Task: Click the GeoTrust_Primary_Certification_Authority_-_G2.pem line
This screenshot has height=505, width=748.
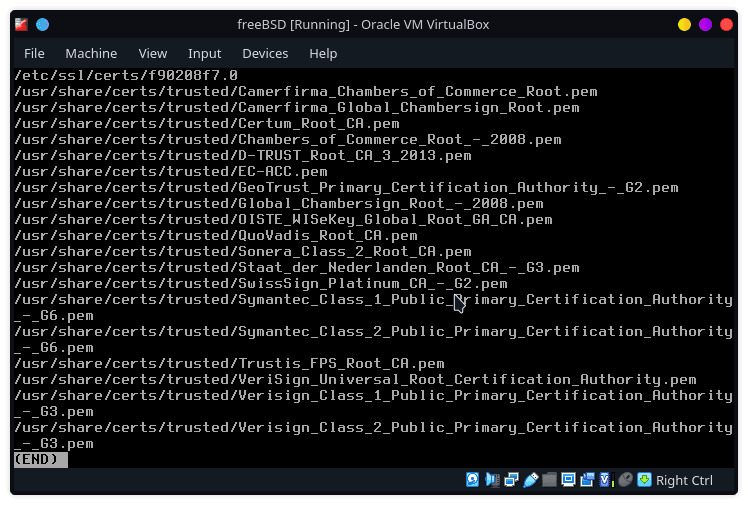Action: (346, 187)
